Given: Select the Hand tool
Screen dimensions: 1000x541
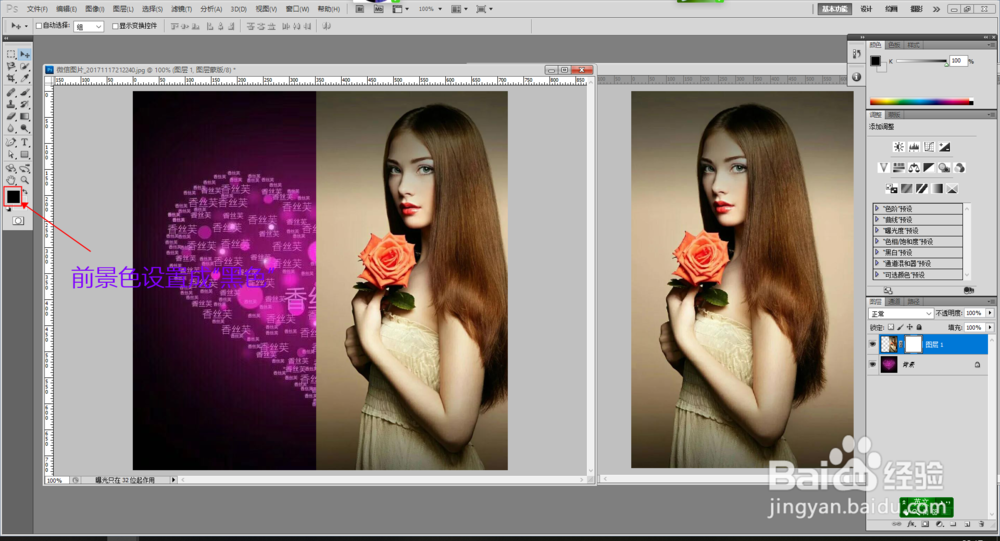Looking at the screenshot, I should [11, 180].
